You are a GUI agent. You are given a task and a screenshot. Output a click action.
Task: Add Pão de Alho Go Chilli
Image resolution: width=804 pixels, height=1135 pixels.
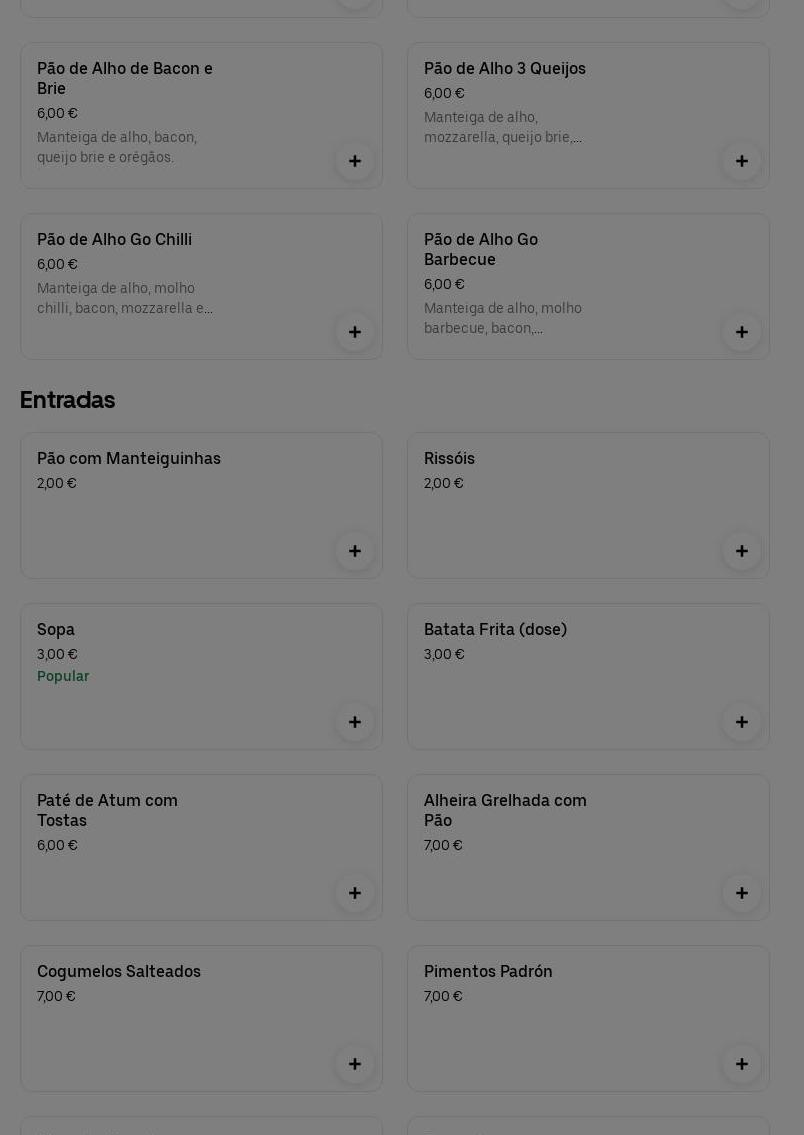click(355, 332)
